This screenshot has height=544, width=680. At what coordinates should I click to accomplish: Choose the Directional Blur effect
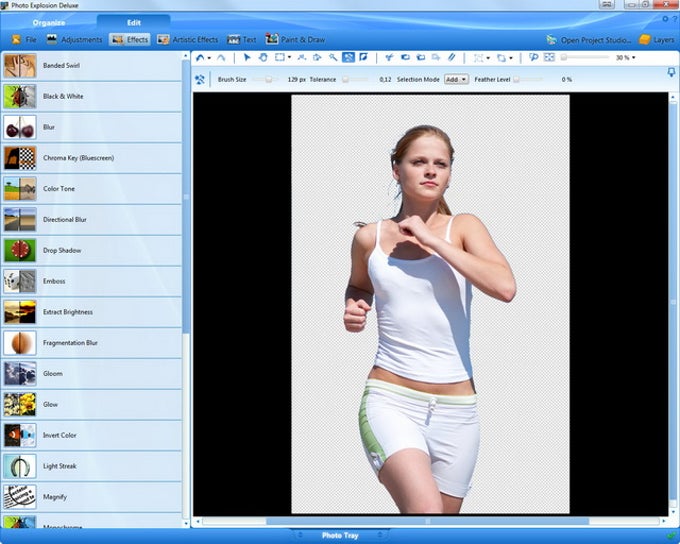[x=92, y=220]
